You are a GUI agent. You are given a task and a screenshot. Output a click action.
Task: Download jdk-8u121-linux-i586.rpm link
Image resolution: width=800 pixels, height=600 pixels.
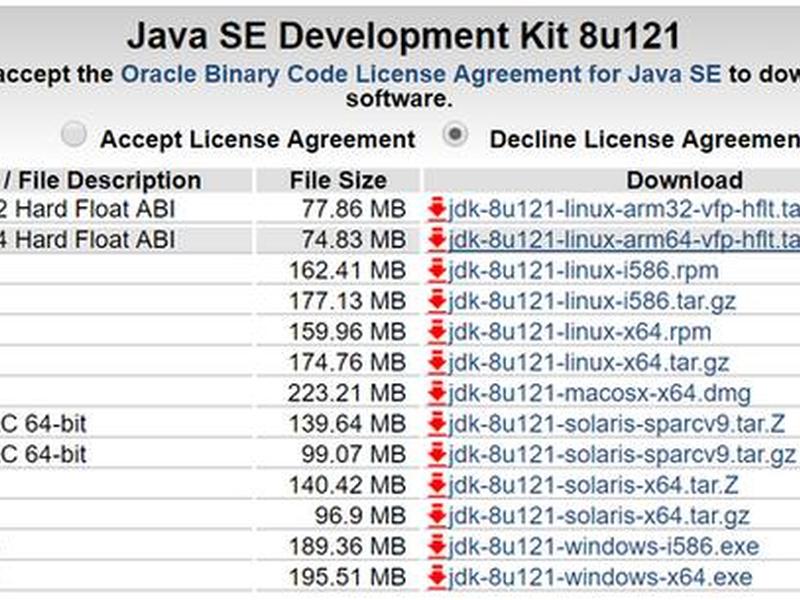583,270
